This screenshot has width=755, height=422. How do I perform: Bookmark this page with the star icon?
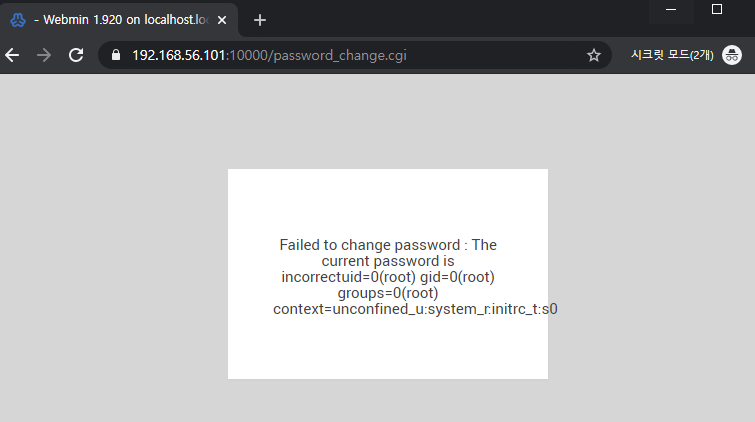(x=594, y=55)
